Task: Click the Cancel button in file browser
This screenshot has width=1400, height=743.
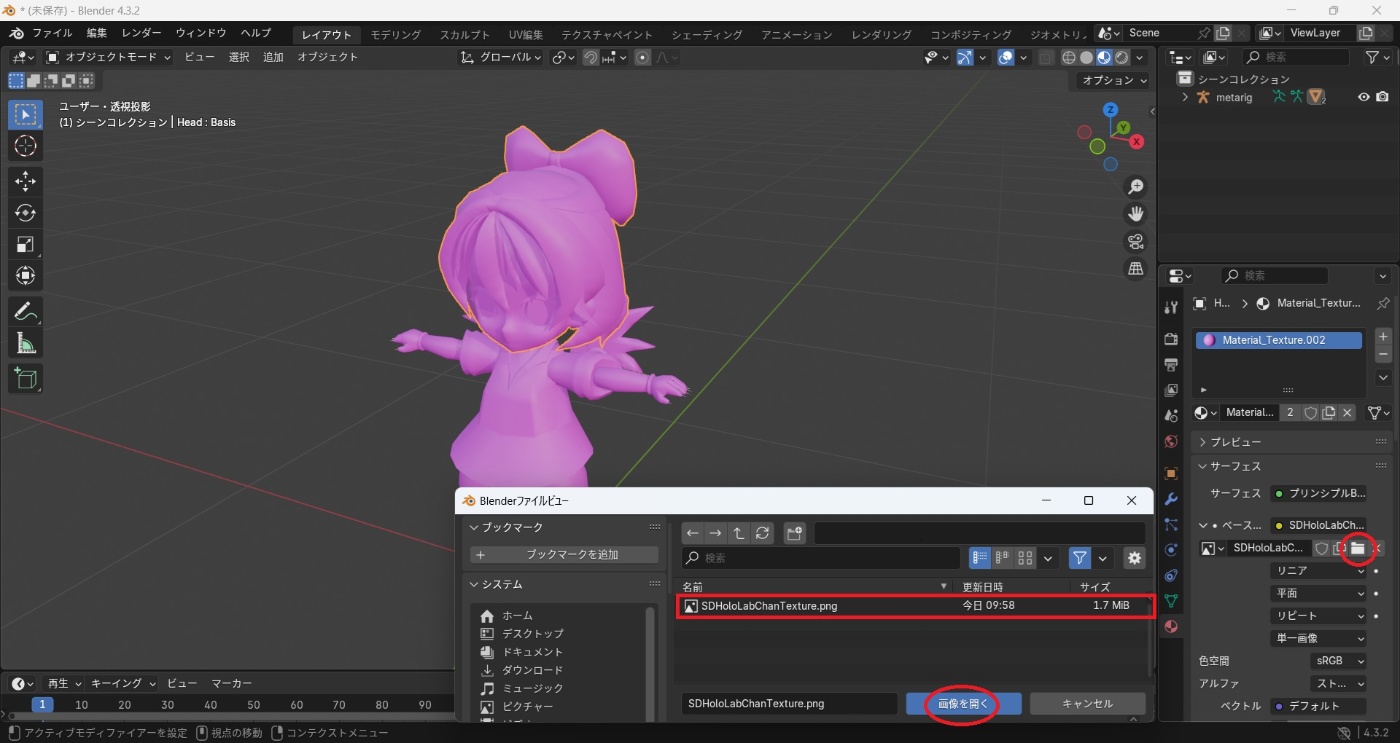Action: tap(1087, 704)
